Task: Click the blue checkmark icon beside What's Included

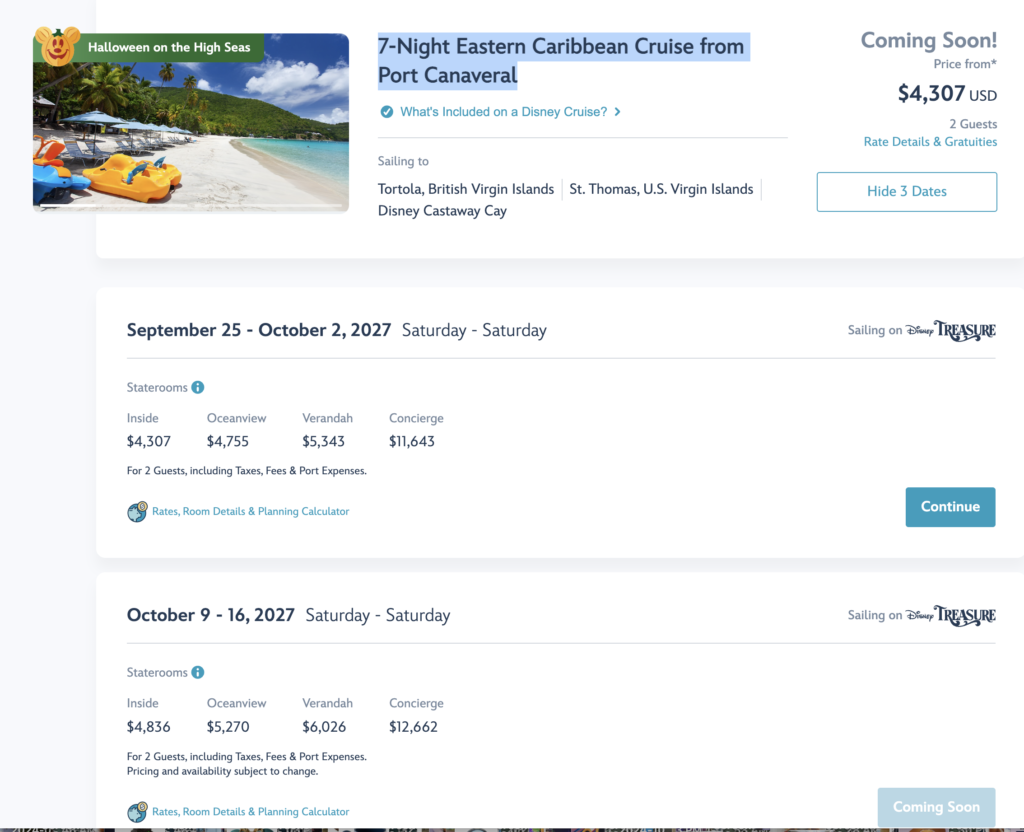Action: tap(387, 112)
